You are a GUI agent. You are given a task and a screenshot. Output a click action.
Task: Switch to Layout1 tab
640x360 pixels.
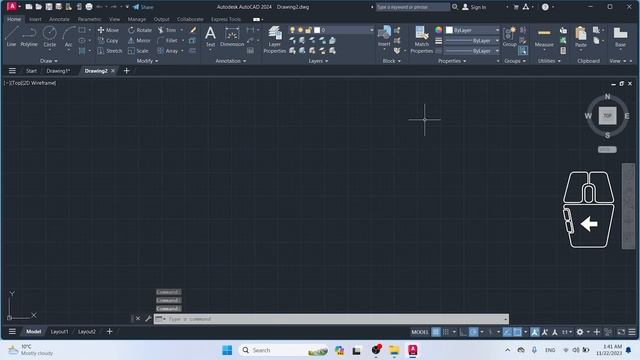tap(59, 332)
